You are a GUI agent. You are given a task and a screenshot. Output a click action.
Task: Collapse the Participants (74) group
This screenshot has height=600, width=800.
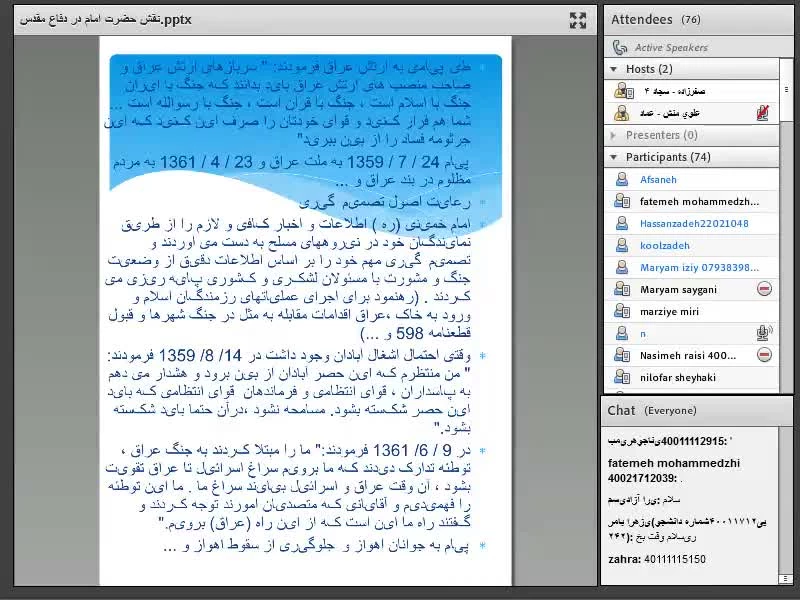point(614,157)
